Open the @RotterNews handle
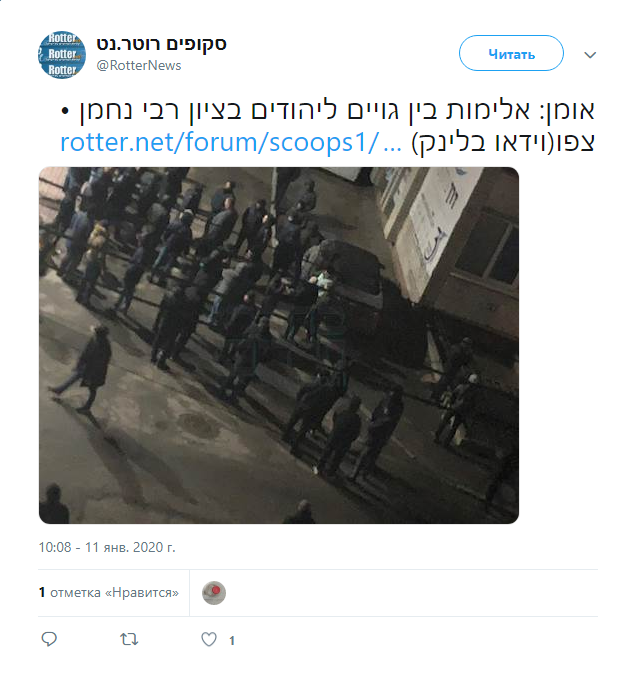This screenshot has height=675, width=634. click(x=139, y=65)
